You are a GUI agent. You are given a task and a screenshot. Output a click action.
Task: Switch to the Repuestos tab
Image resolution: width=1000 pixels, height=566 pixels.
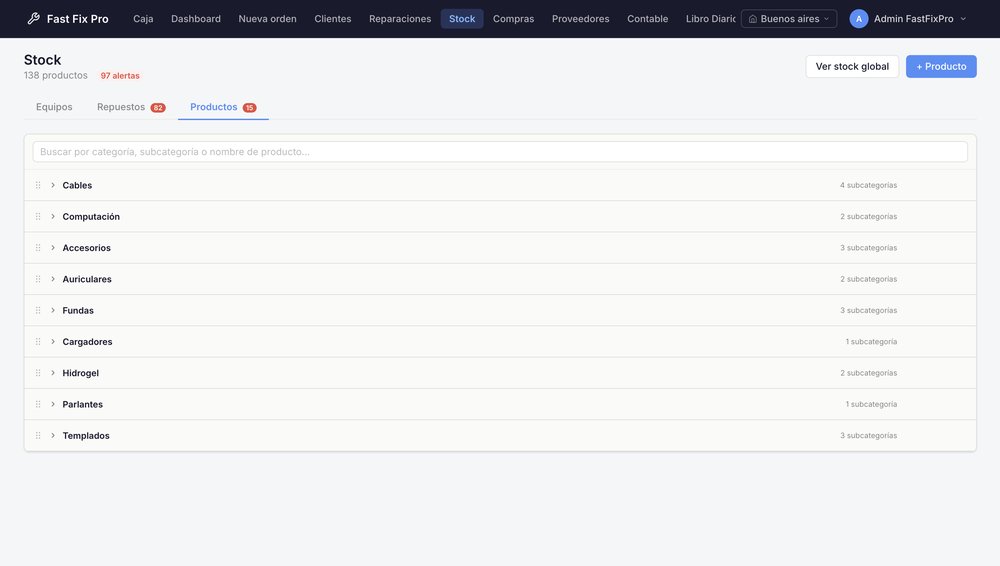[131, 107]
